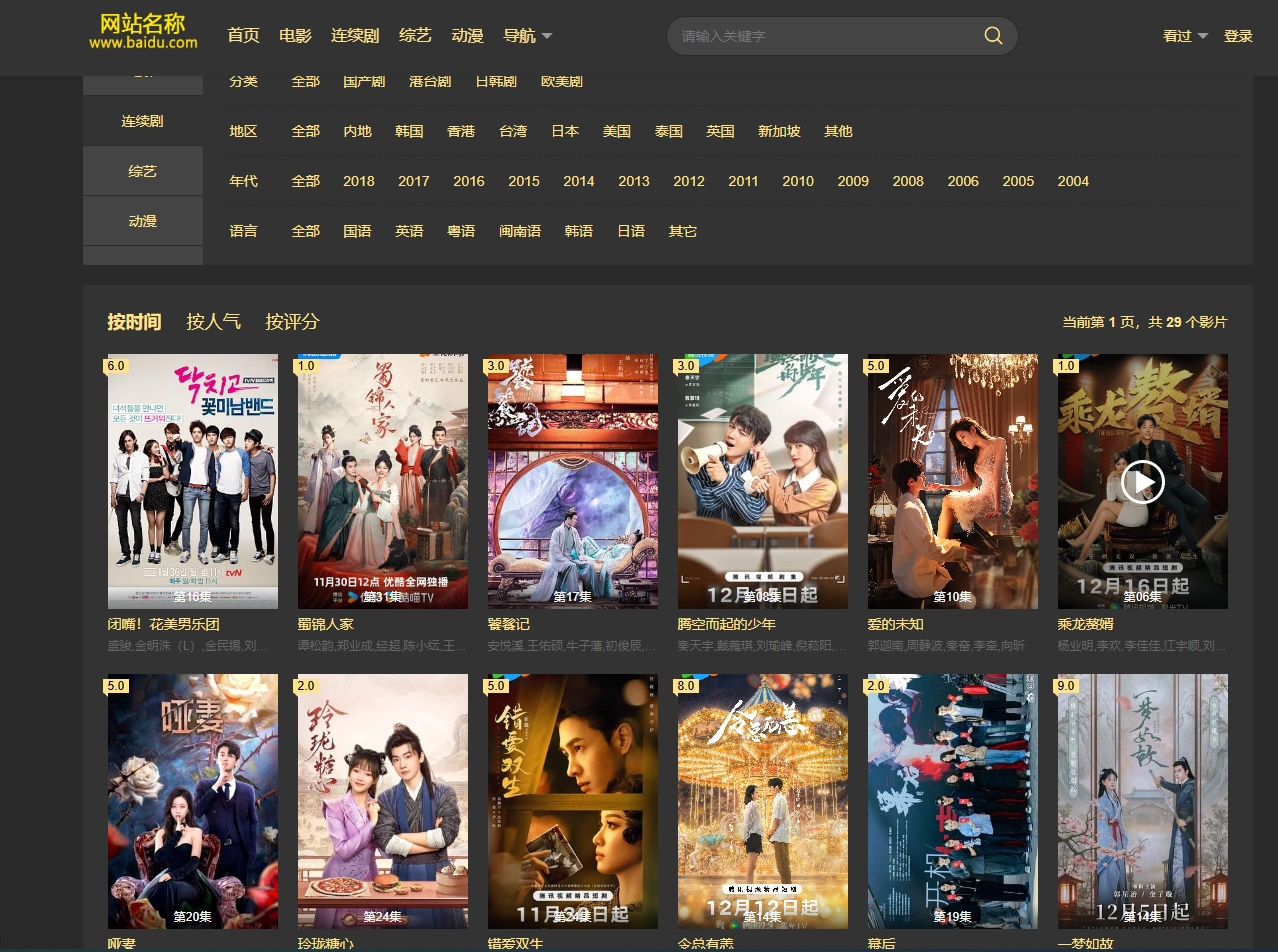Play the 乘龙赘婿 poster play button
Viewport: 1278px width, 952px height.
1142,483
